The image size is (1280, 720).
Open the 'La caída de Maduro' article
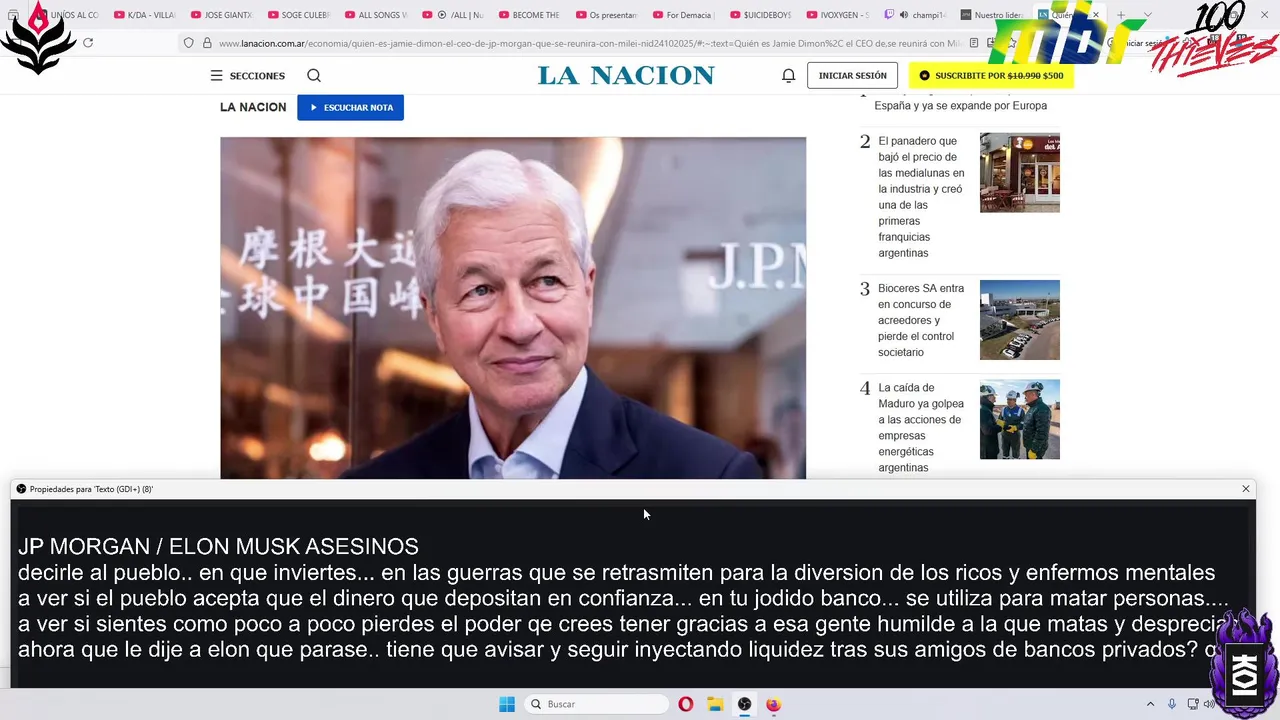pos(921,427)
